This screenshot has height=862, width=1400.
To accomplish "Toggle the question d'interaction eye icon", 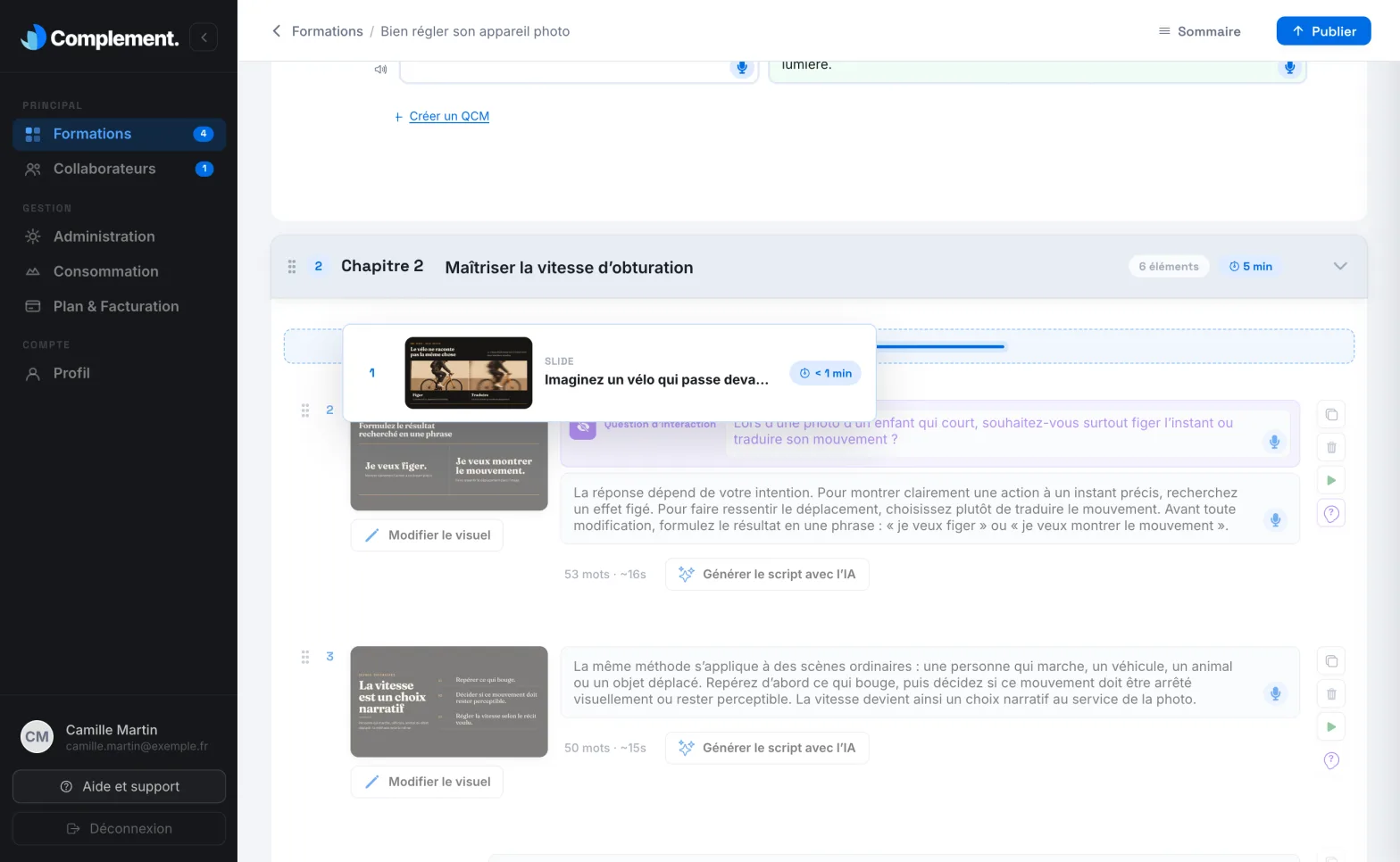I will [x=582, y=427].
